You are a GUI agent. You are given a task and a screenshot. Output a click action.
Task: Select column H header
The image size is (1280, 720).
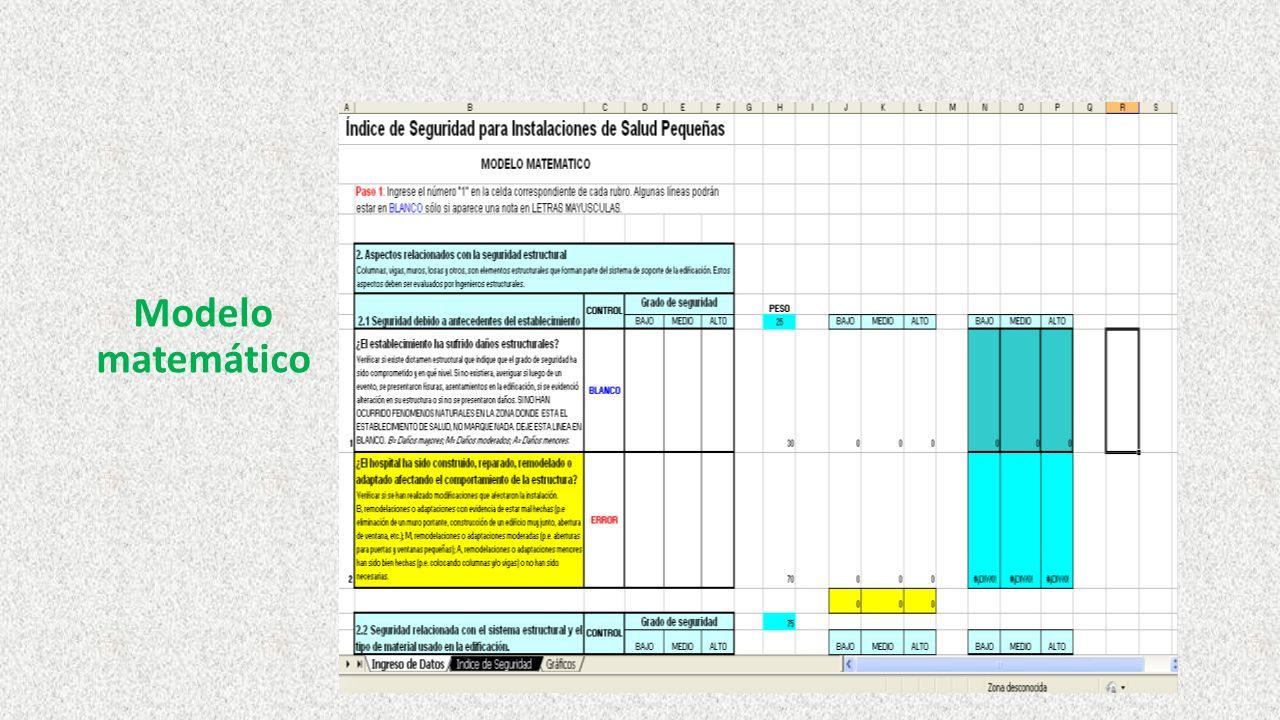click(779, 107)
